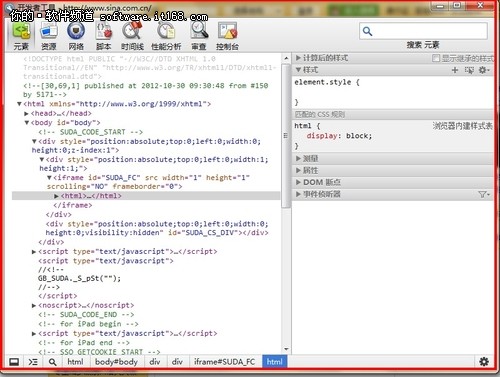Add new style rule plus icon
500x377 pixels.
pyautogui.click(x=455, y=70)
